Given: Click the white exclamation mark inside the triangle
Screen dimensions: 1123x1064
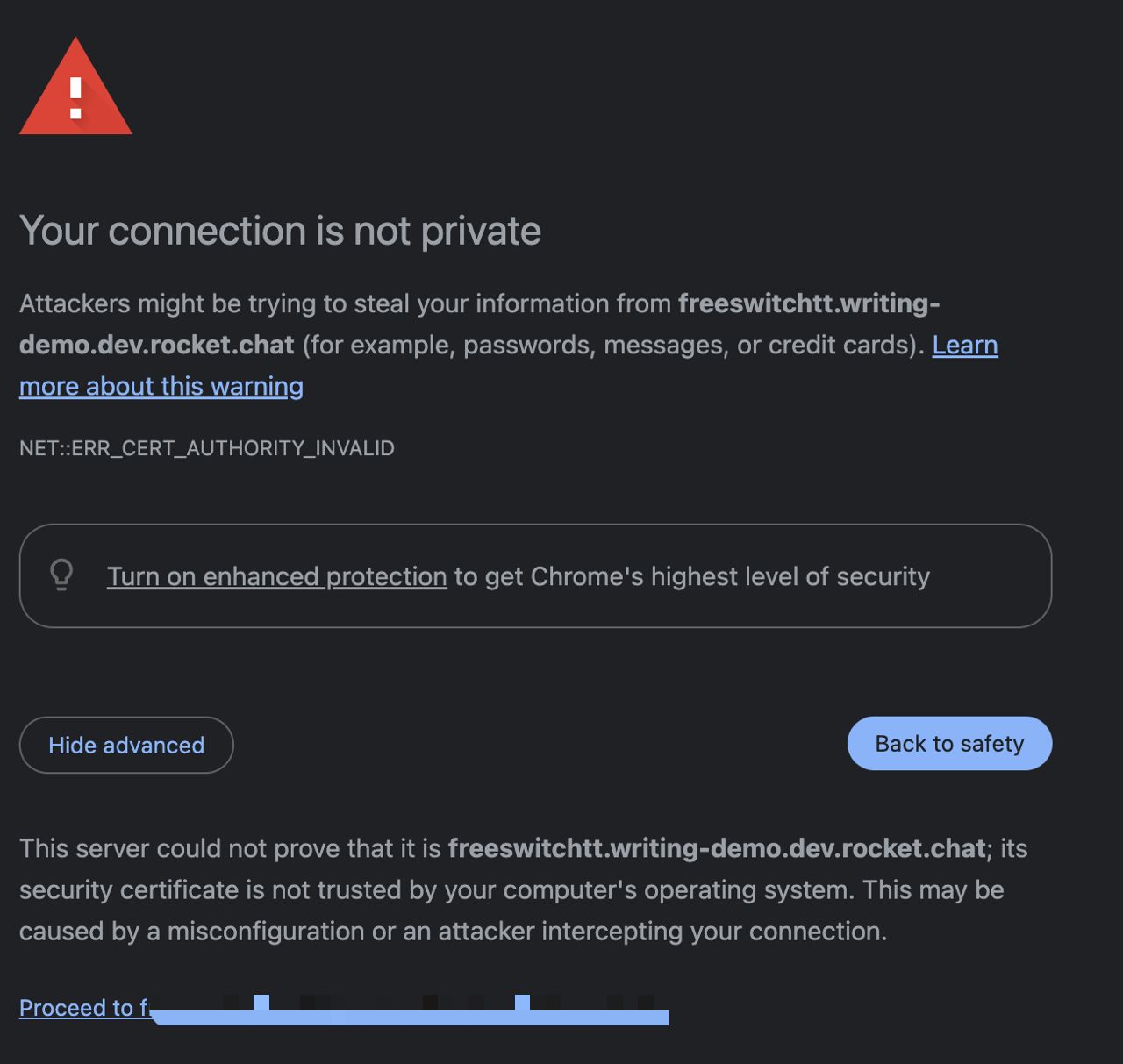Looking at the screenshot, I should [x=76, y=96].
